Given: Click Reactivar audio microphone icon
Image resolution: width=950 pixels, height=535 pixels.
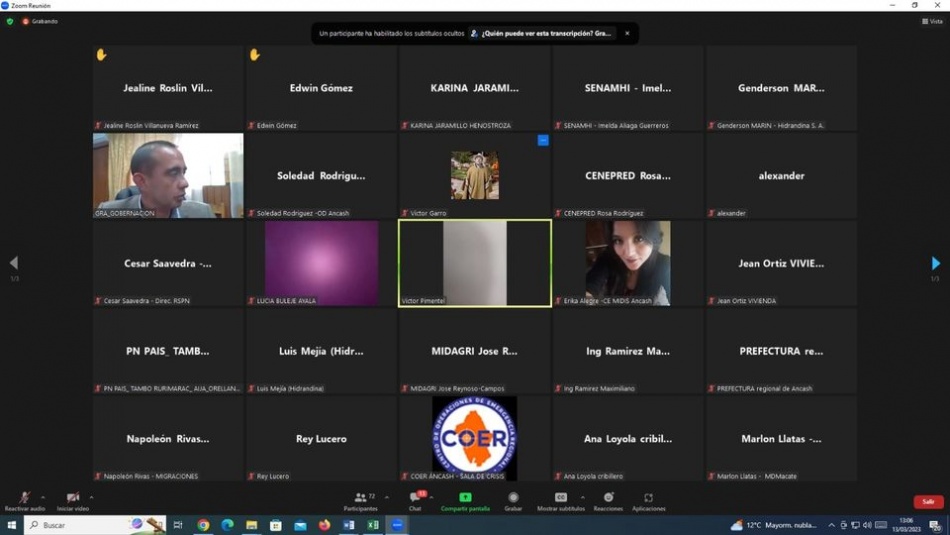Looking at the screenshot, I should point(24,498).
